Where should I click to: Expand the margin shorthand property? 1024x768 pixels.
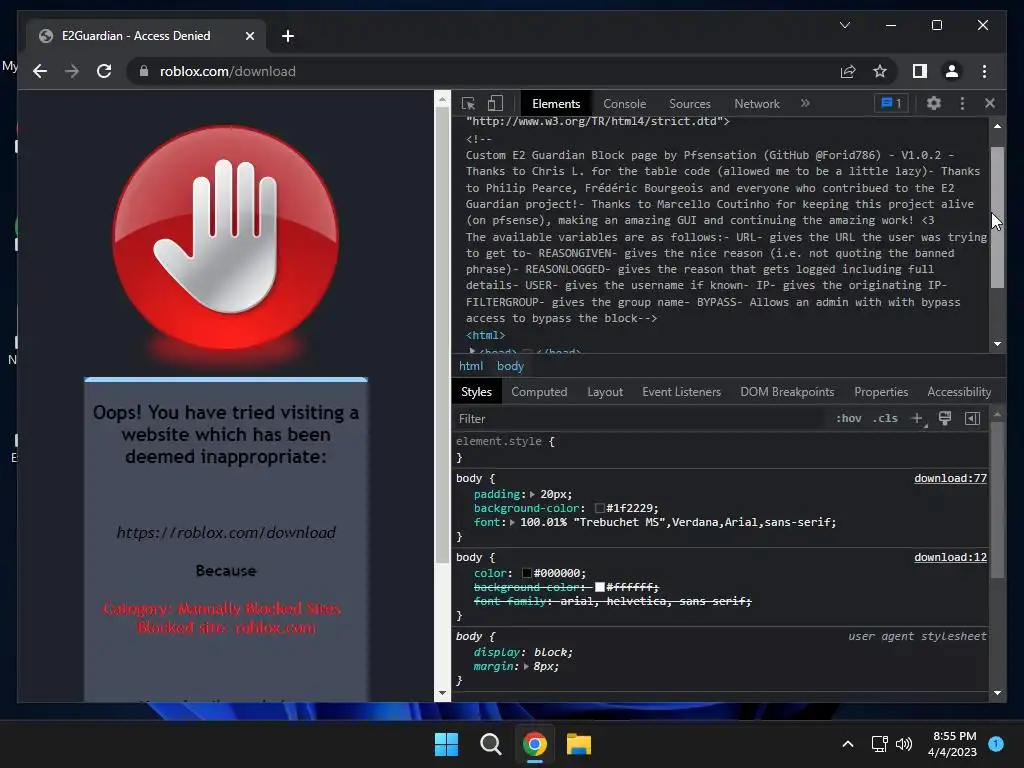click(526, 667)
